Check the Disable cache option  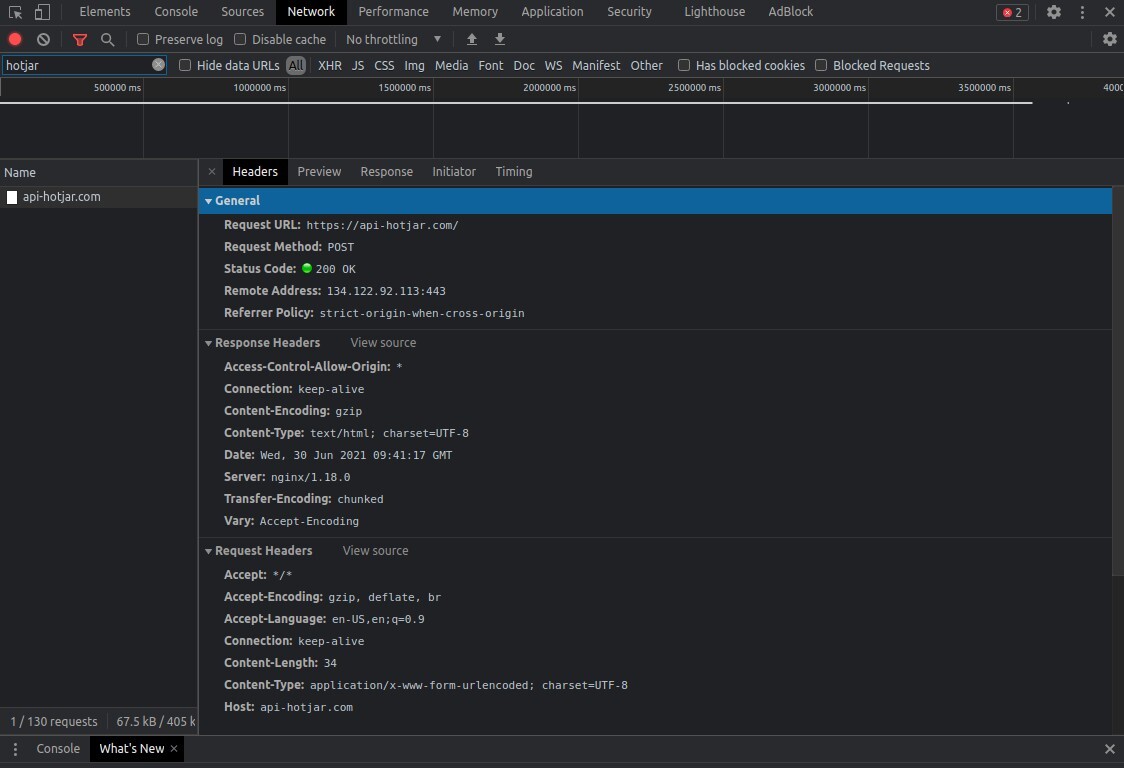[x=240, y=39]
